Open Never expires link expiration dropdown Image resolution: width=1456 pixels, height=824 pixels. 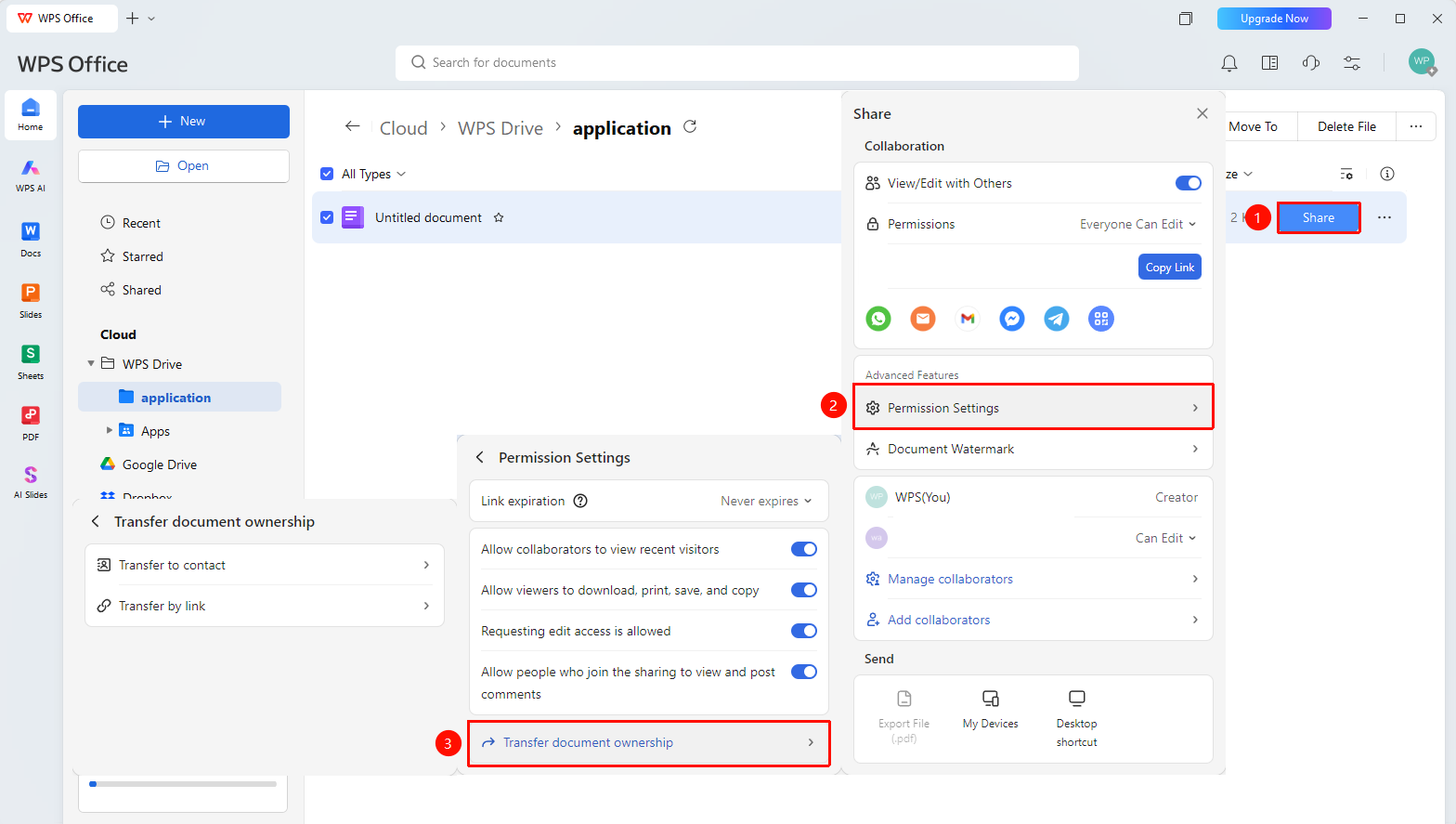click(x=766, y=501)
